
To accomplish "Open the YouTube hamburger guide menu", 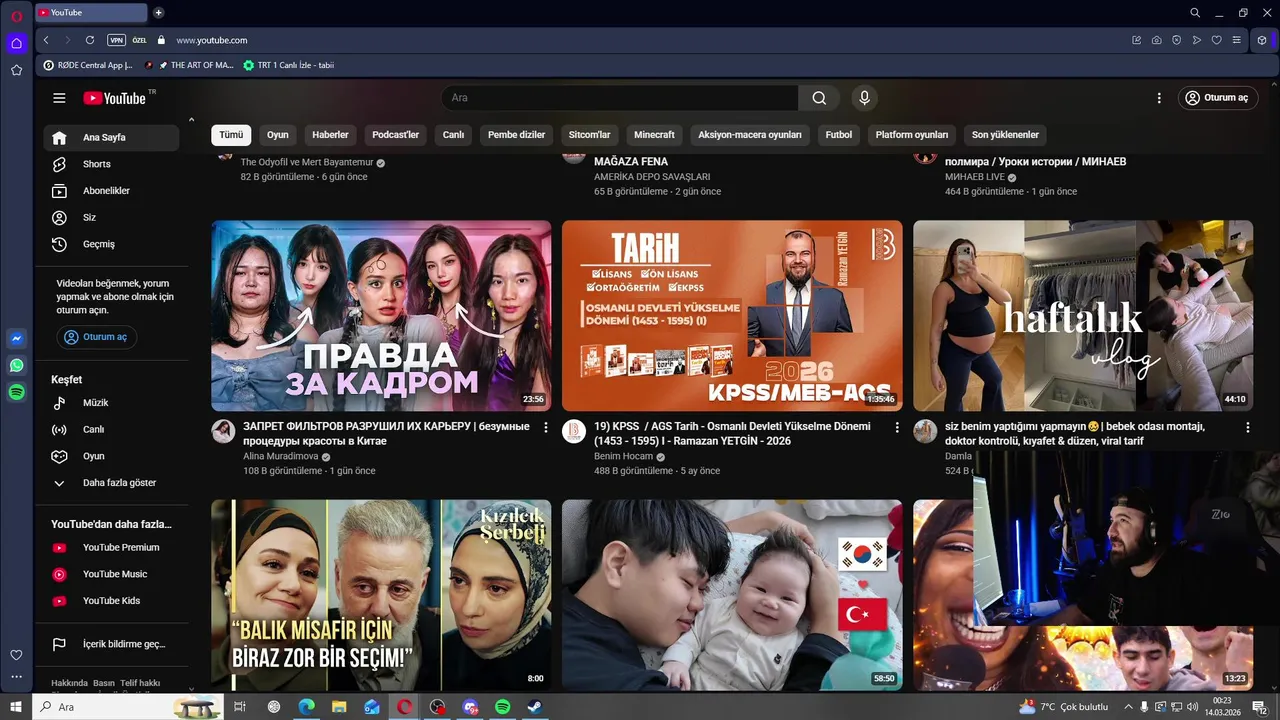I will (59, 98).
